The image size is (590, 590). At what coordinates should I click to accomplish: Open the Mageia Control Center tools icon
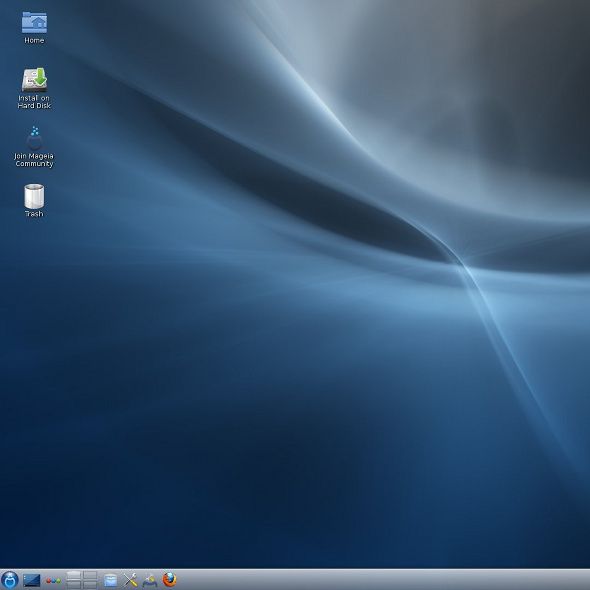(x=131, y=580)
